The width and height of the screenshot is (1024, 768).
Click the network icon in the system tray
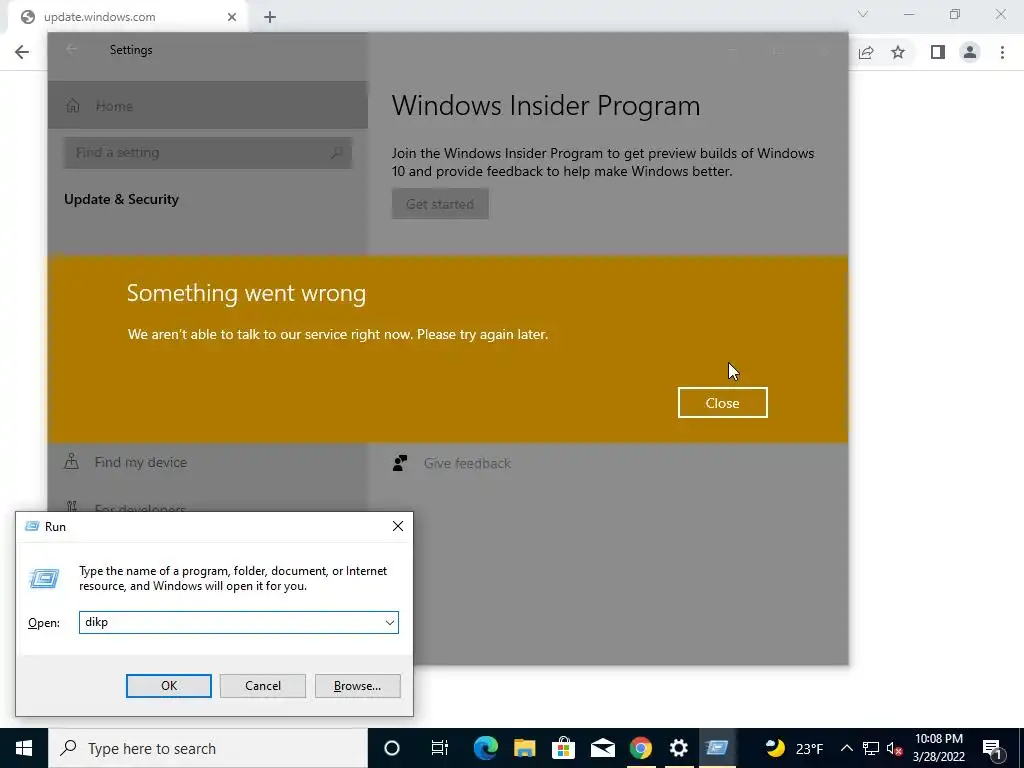coord(871,748)
